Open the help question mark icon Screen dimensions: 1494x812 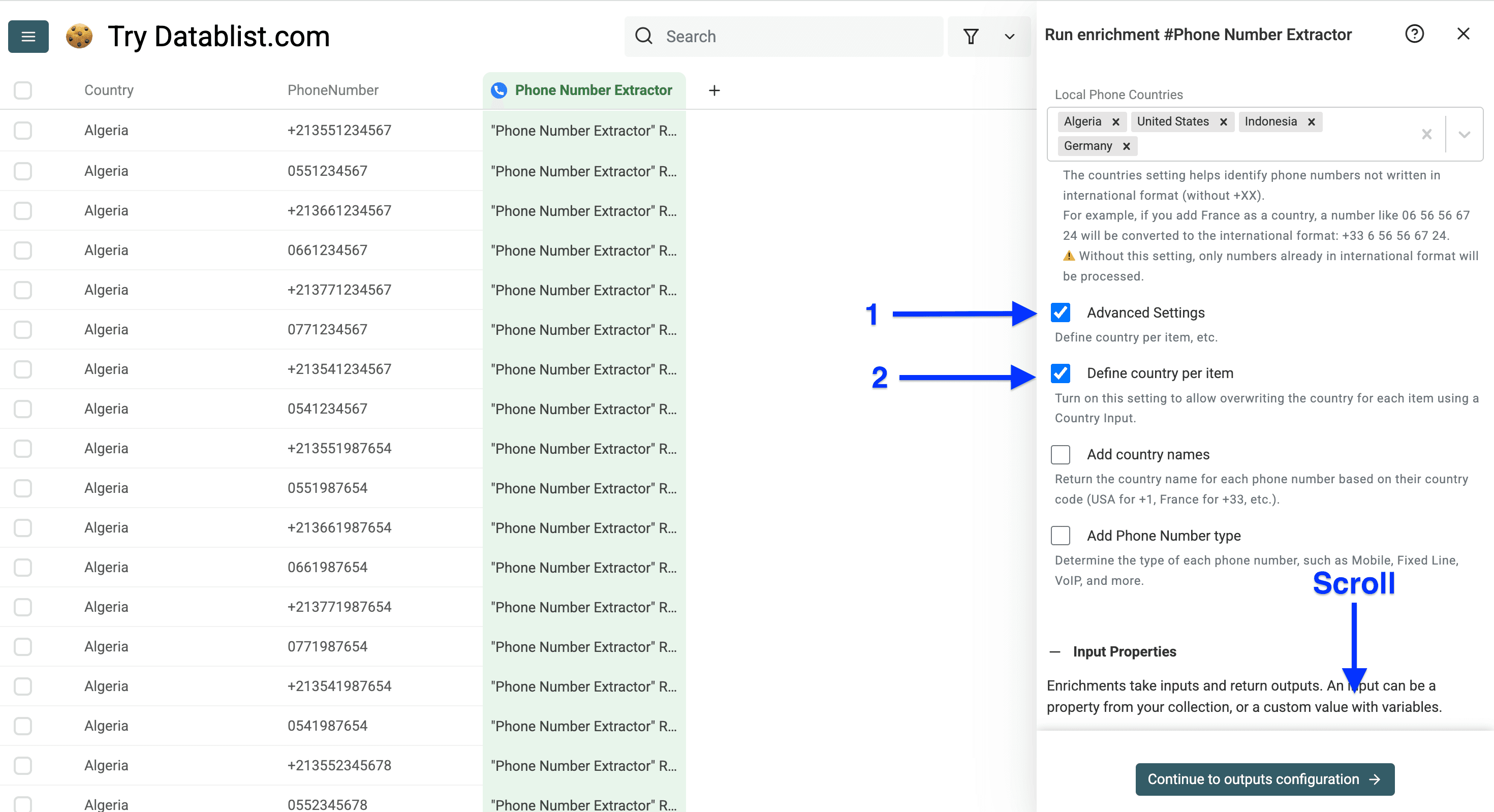coord(1415,34)
